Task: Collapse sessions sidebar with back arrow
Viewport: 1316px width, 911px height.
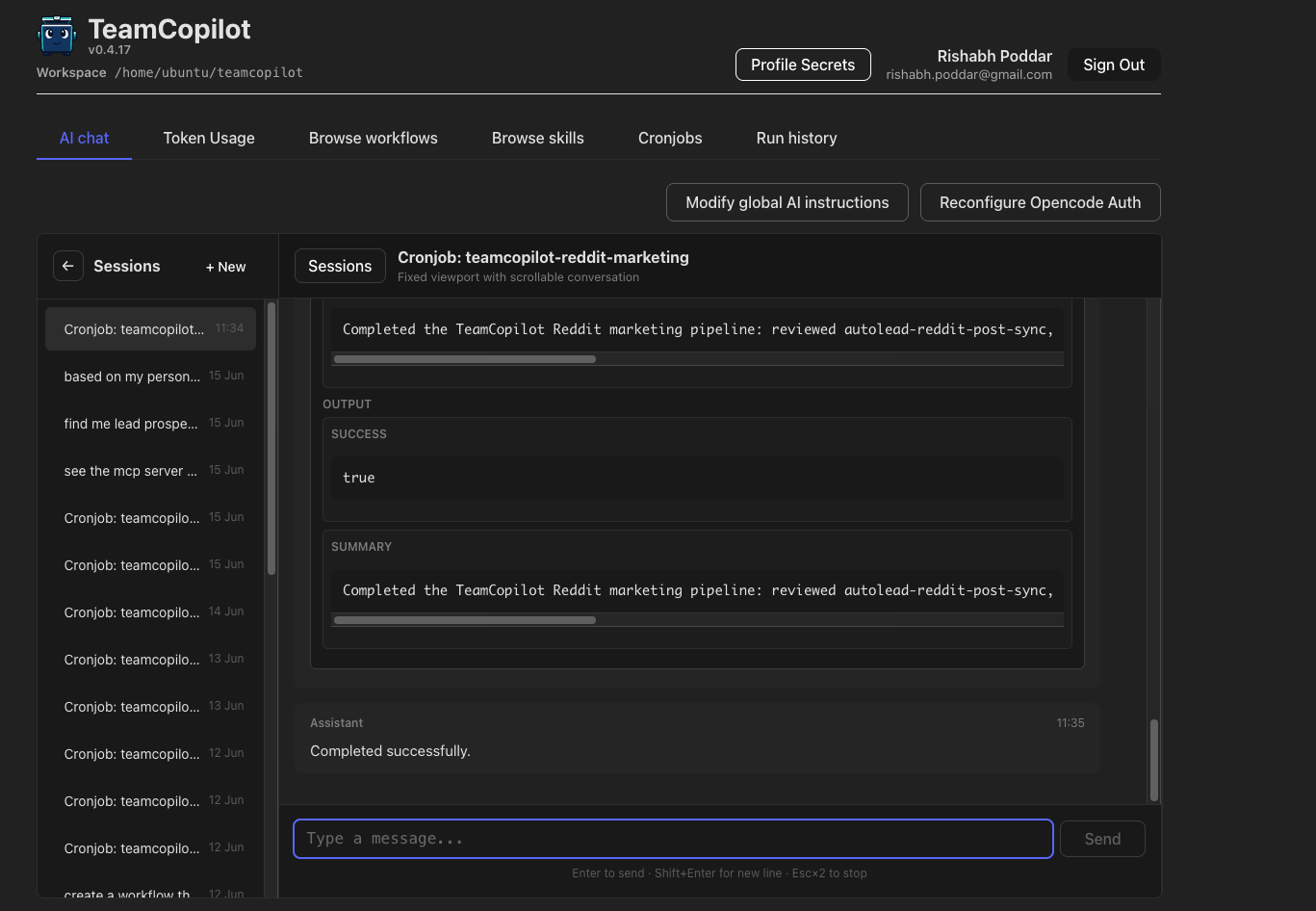Action: click(x=67, y=266)
